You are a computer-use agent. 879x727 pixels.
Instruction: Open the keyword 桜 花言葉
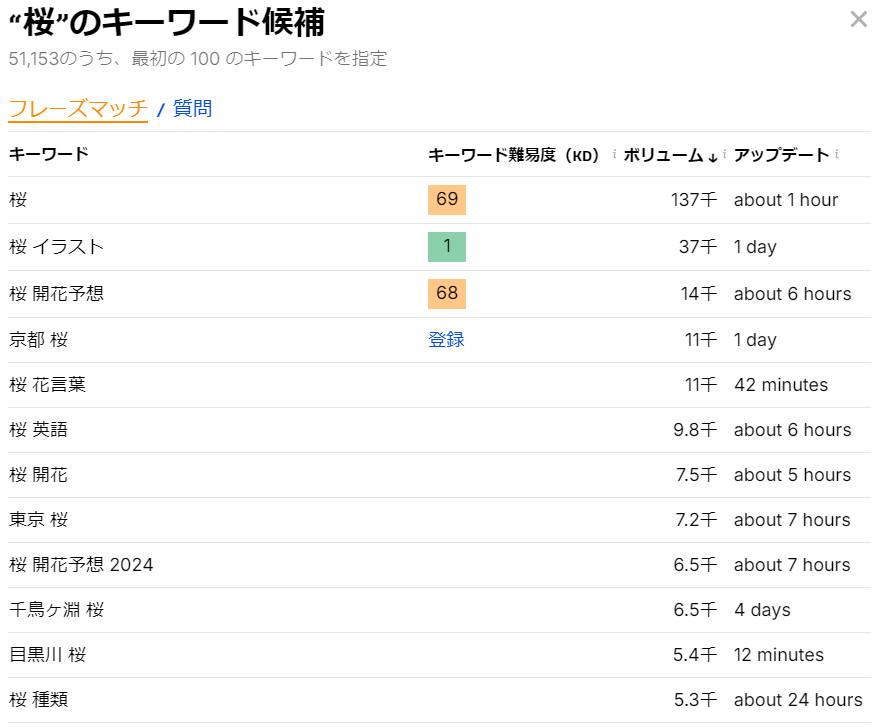click(x=45, y=385)
